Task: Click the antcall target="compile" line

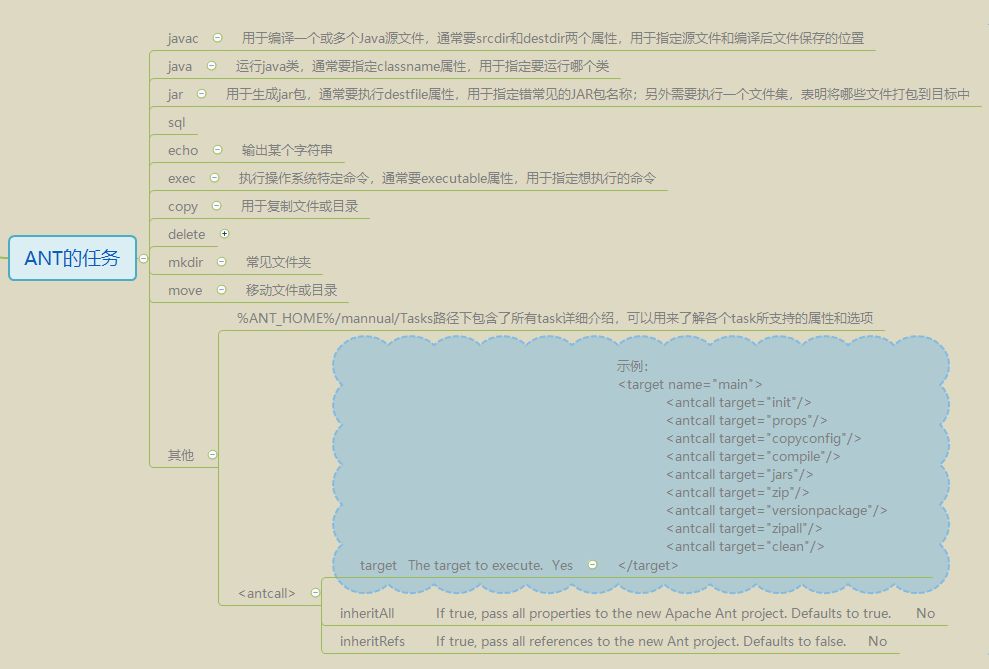Action: [753, 457]
